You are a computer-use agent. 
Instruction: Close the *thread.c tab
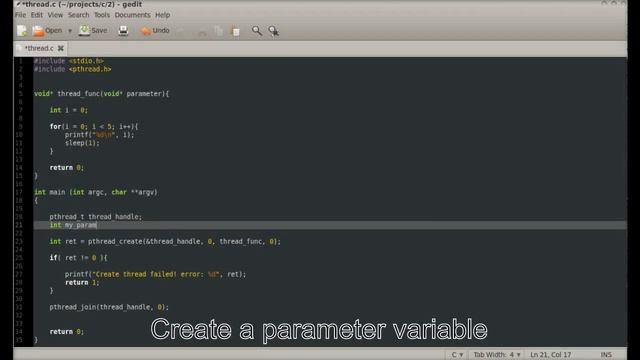61,48
